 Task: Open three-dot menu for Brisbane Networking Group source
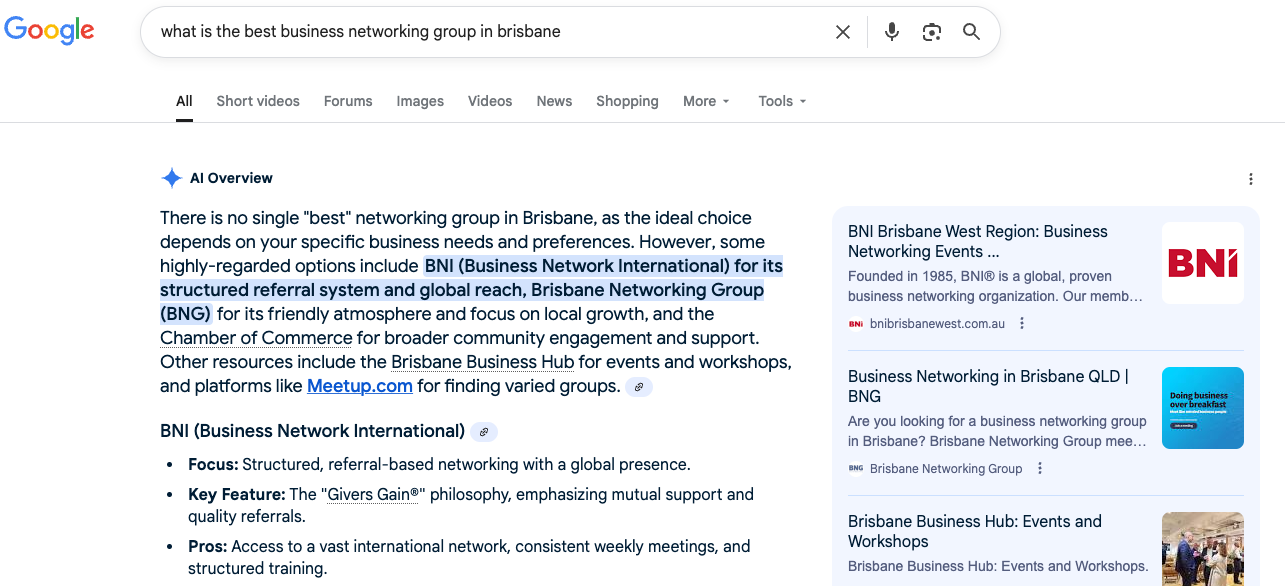tap(1040, 468)
